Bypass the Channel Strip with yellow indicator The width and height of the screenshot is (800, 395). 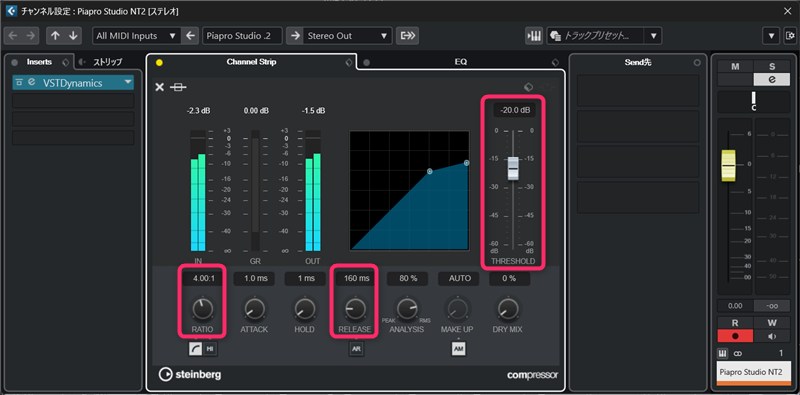[x=159, y=63]
